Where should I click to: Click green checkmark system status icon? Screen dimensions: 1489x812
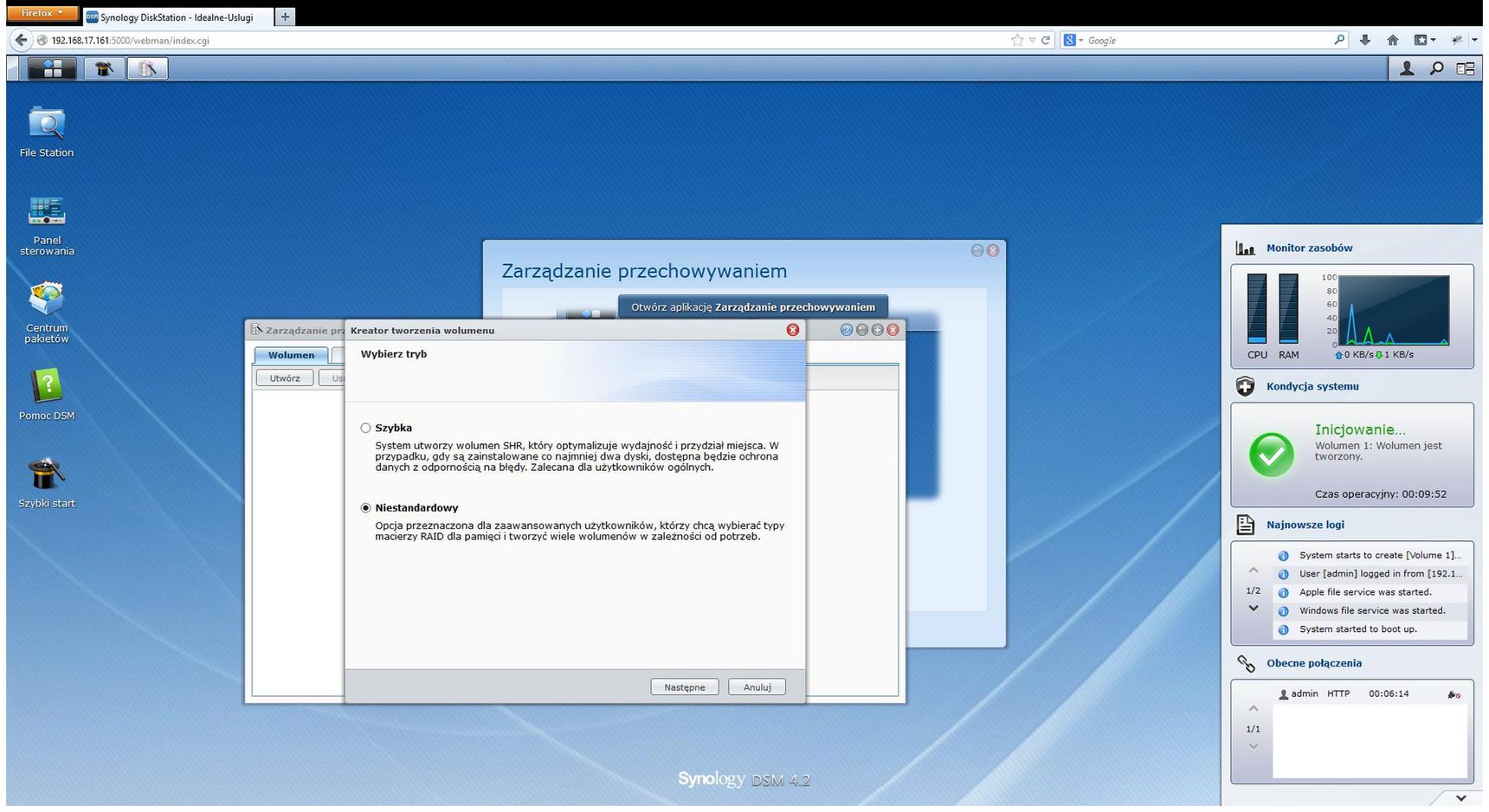[1272, 454]
